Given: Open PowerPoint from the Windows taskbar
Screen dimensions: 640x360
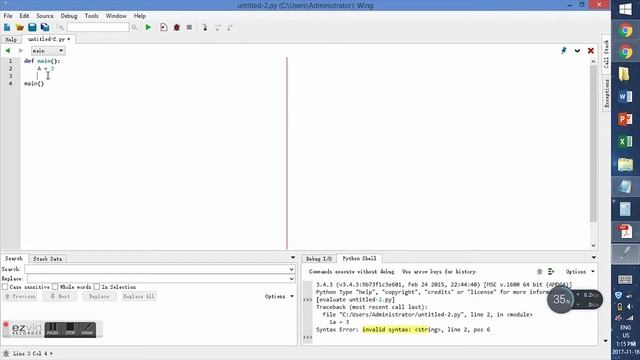Looking at the screenshot, I should coord(625,119).
